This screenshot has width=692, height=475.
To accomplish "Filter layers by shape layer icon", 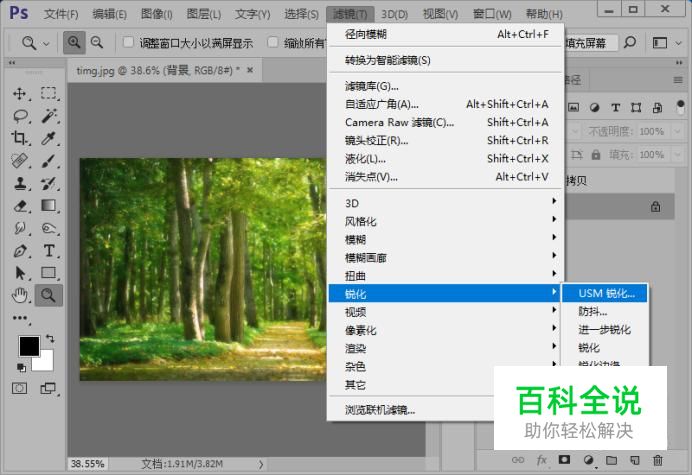I will tap(636, 107).
